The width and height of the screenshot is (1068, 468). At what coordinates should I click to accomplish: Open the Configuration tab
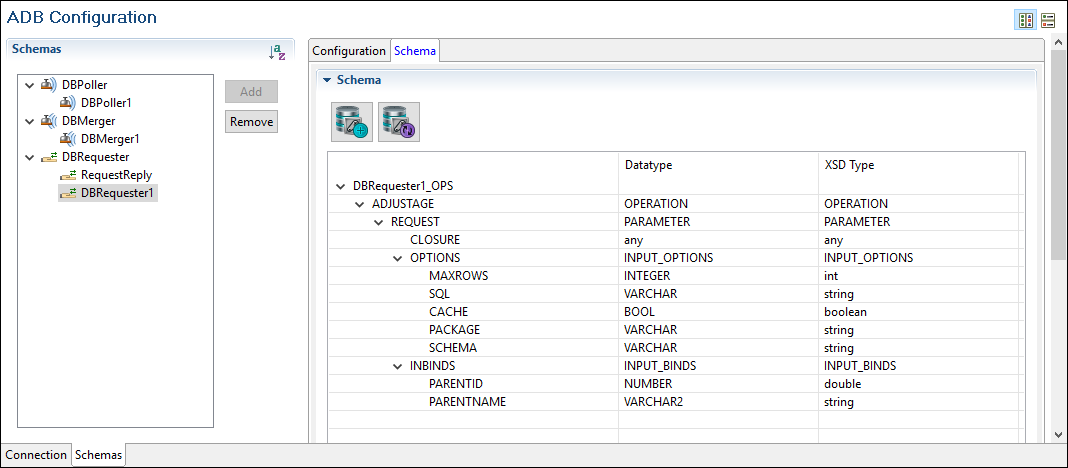pos(348,51)
